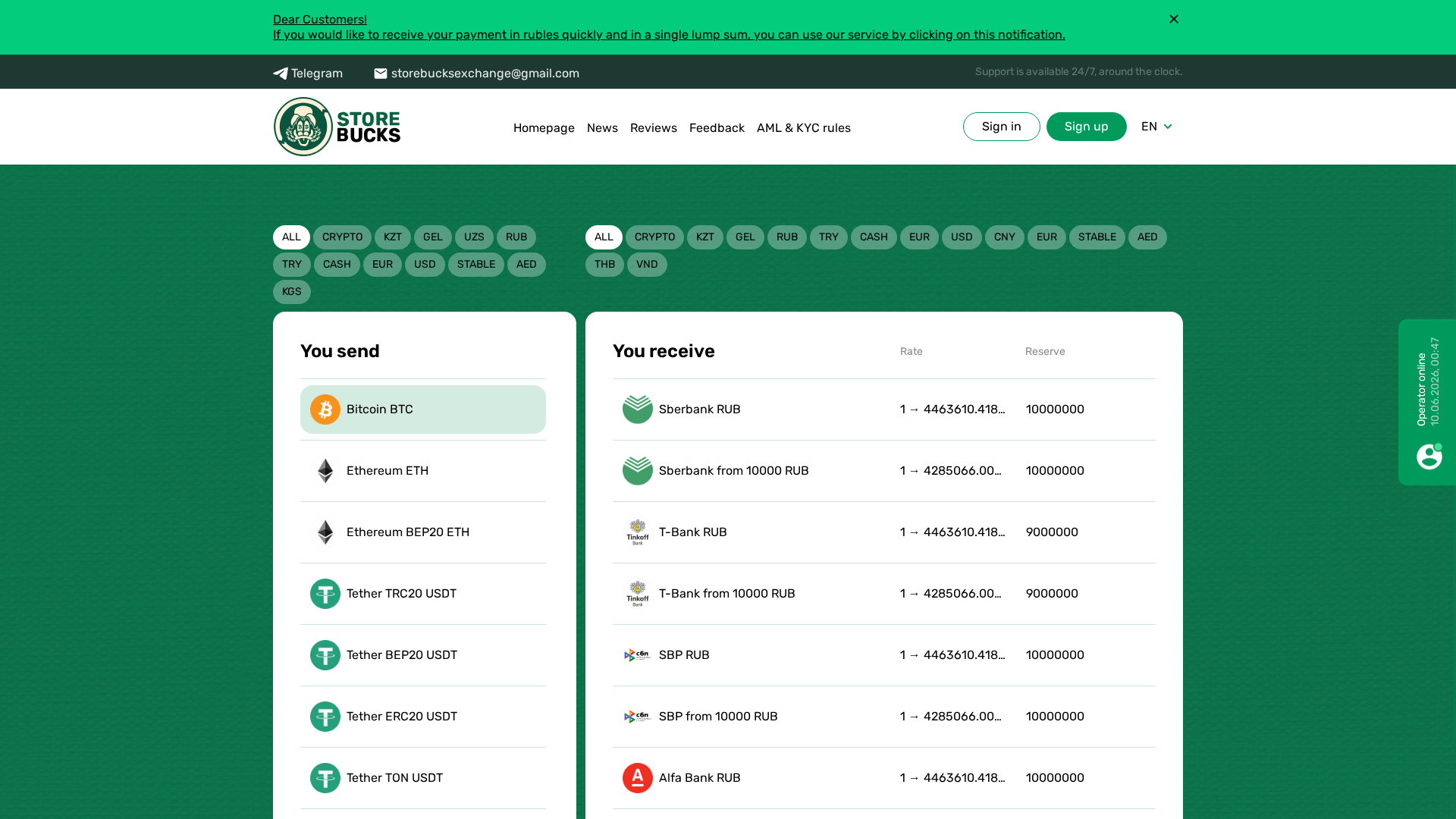This screenshot has height=819, width=1456.
Task: Click the Sign in button
Action: [1001, 127]
